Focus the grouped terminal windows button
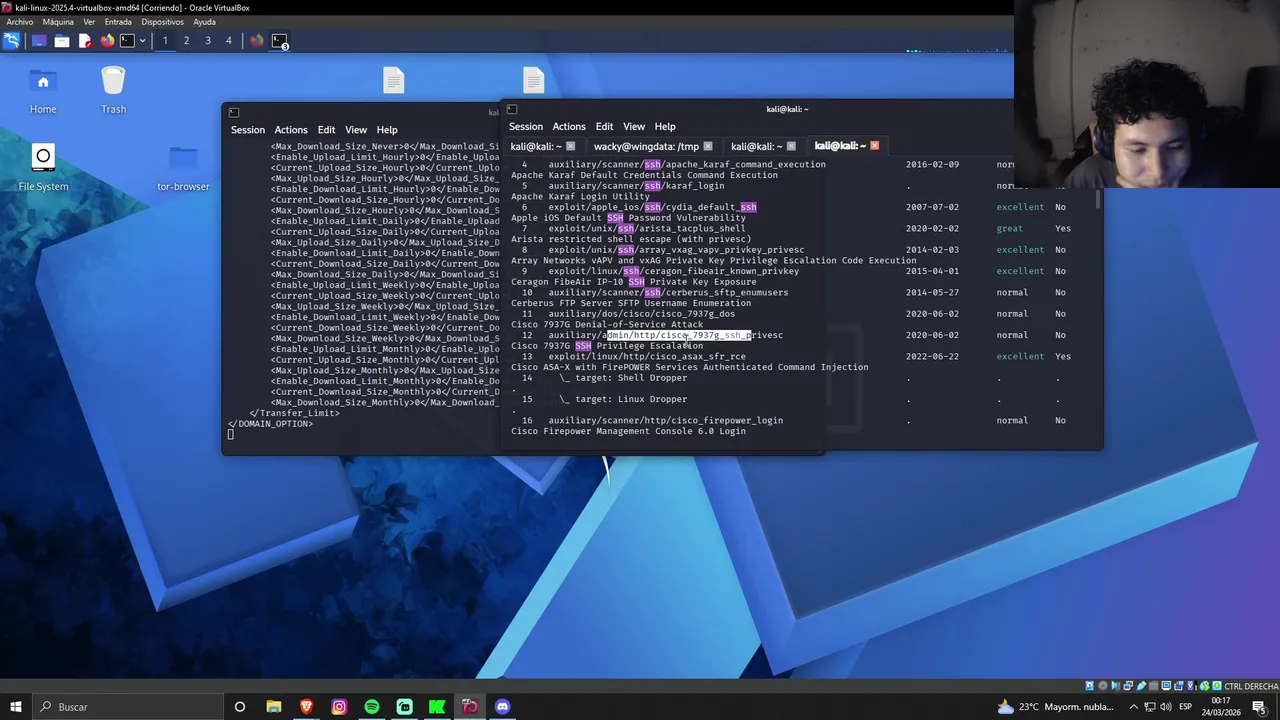The width and height of the screenshot is (1280, 720). [x=280, y=41]
